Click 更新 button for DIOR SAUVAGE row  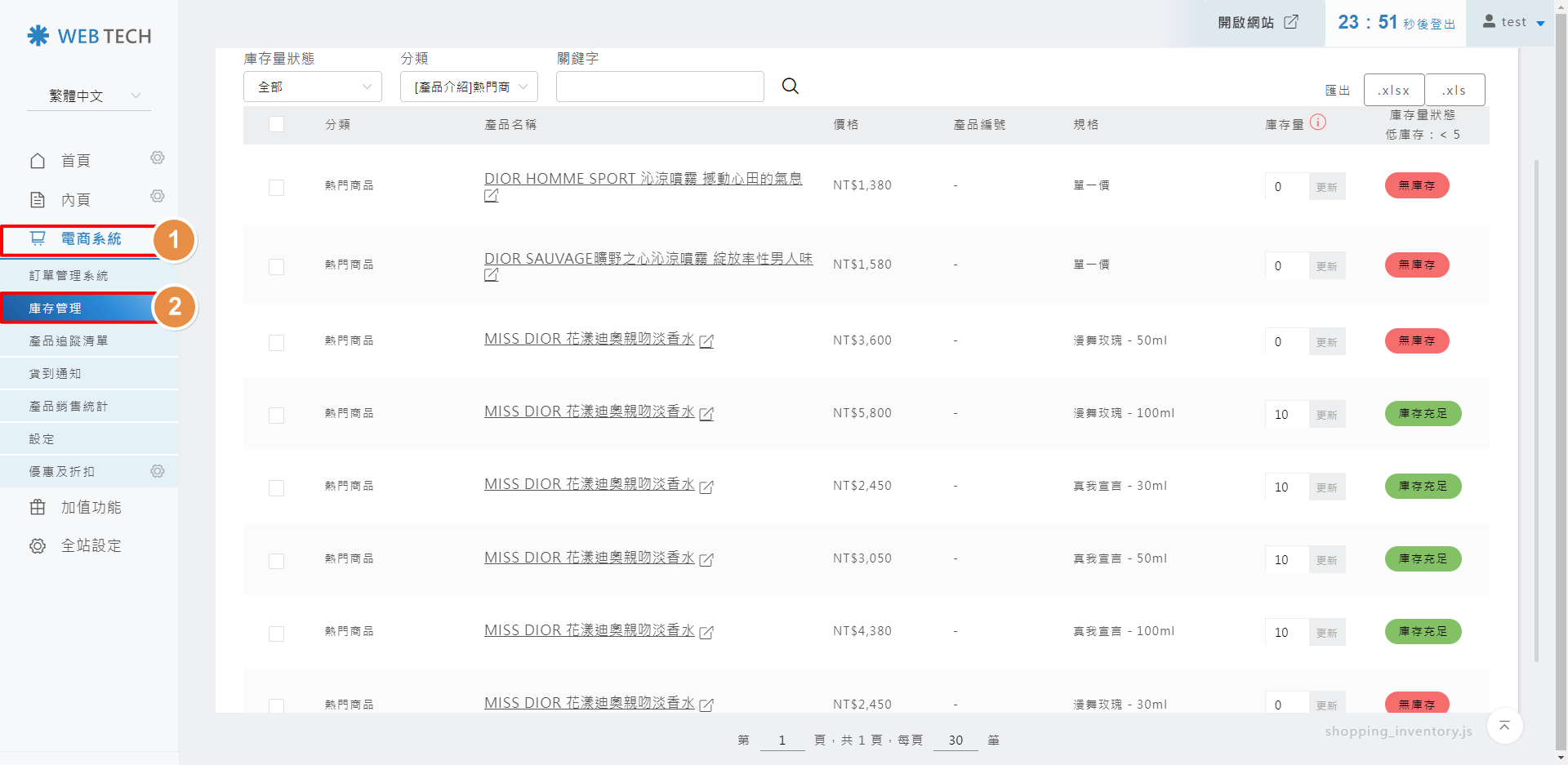1326,266
